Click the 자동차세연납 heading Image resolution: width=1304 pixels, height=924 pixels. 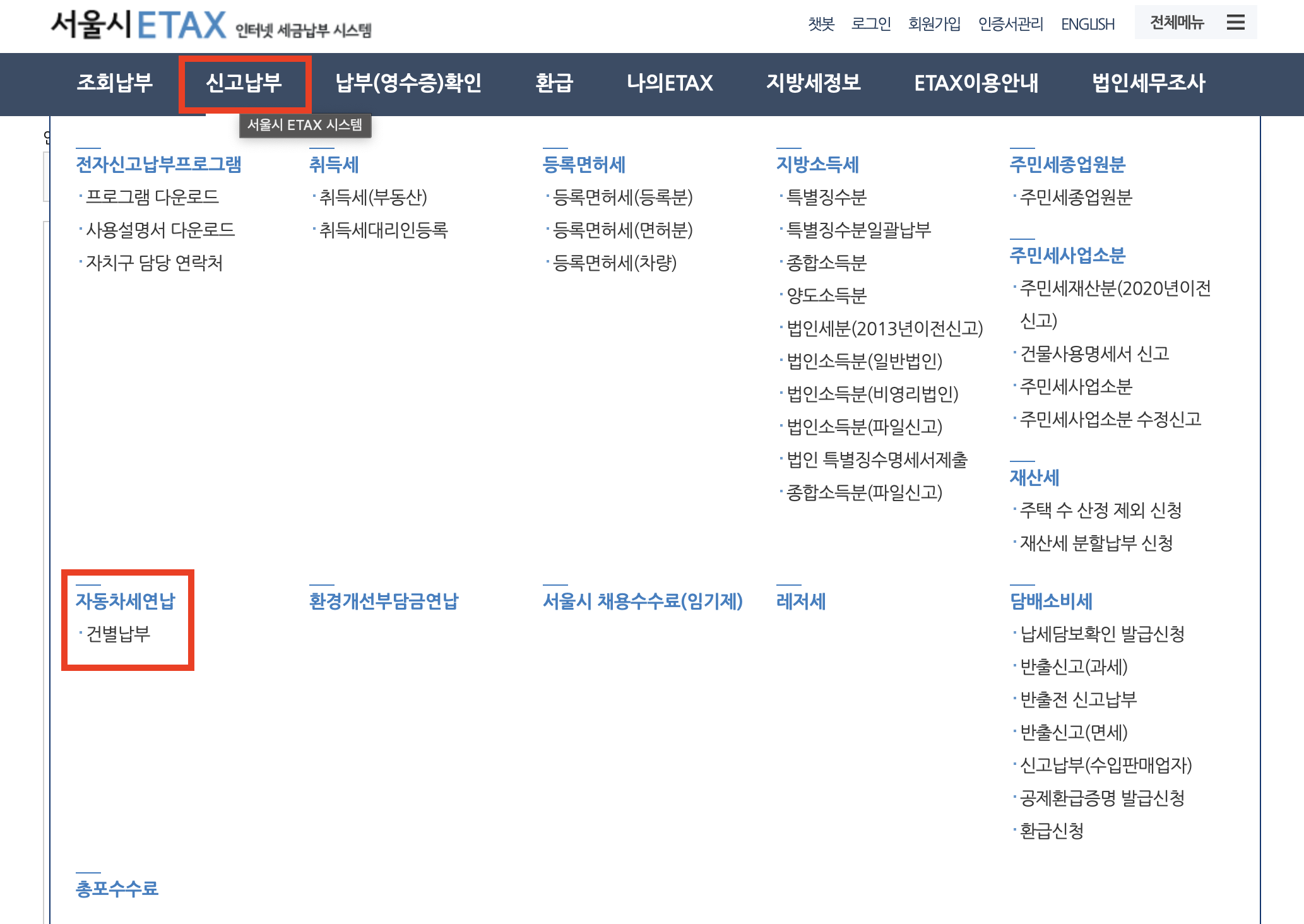tap(126, 601)
